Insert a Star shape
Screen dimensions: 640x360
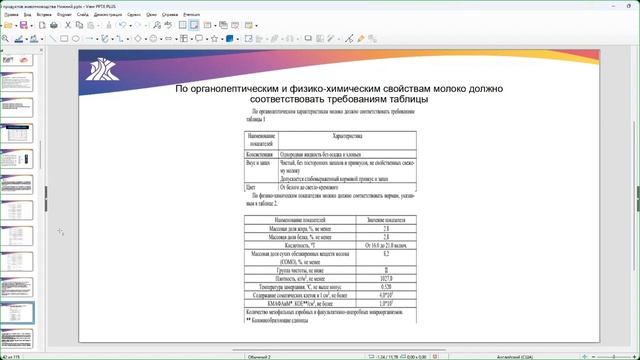point(214,39)
